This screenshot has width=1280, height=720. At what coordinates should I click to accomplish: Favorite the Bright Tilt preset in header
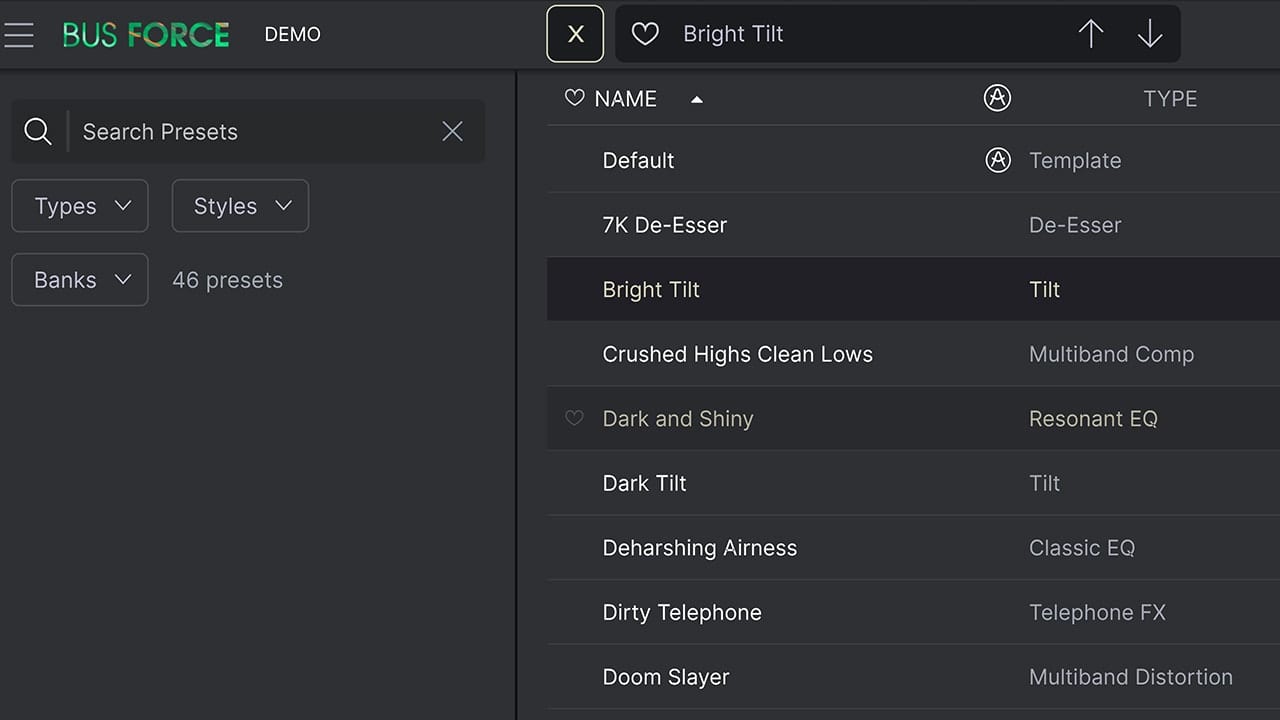pos(646,34)
